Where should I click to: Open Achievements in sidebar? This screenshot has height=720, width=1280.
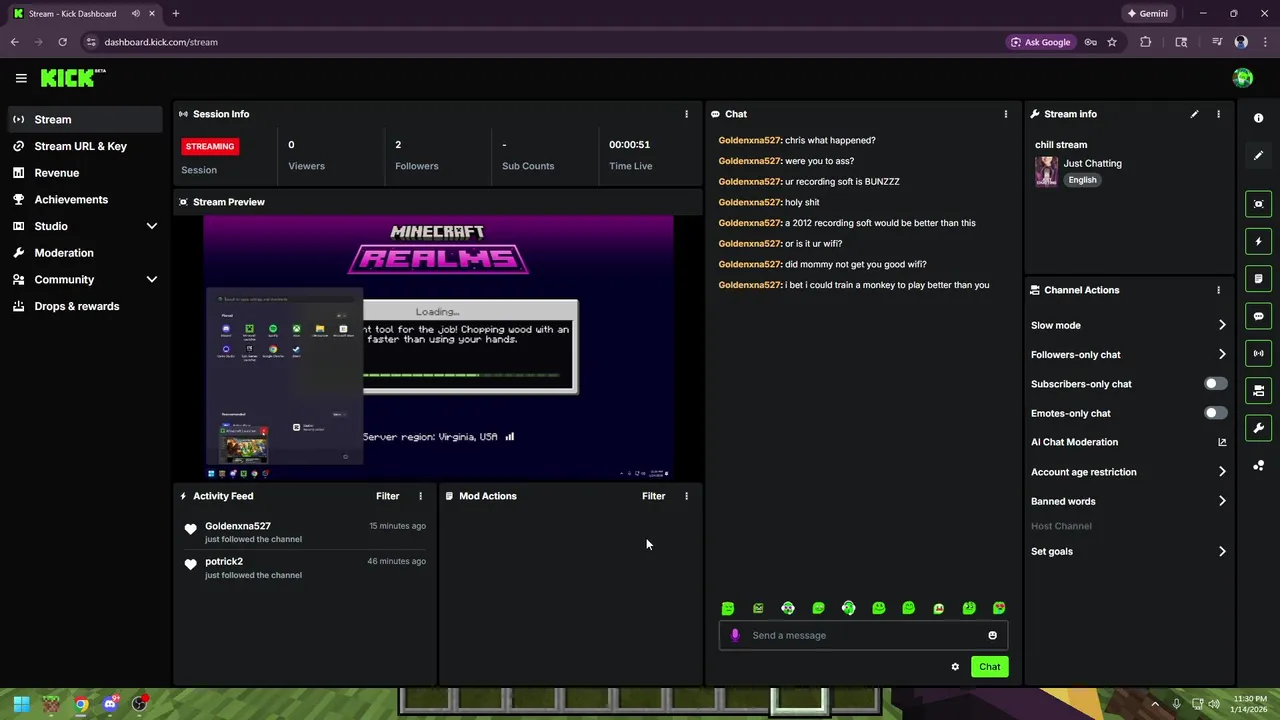tap(85, 199)
